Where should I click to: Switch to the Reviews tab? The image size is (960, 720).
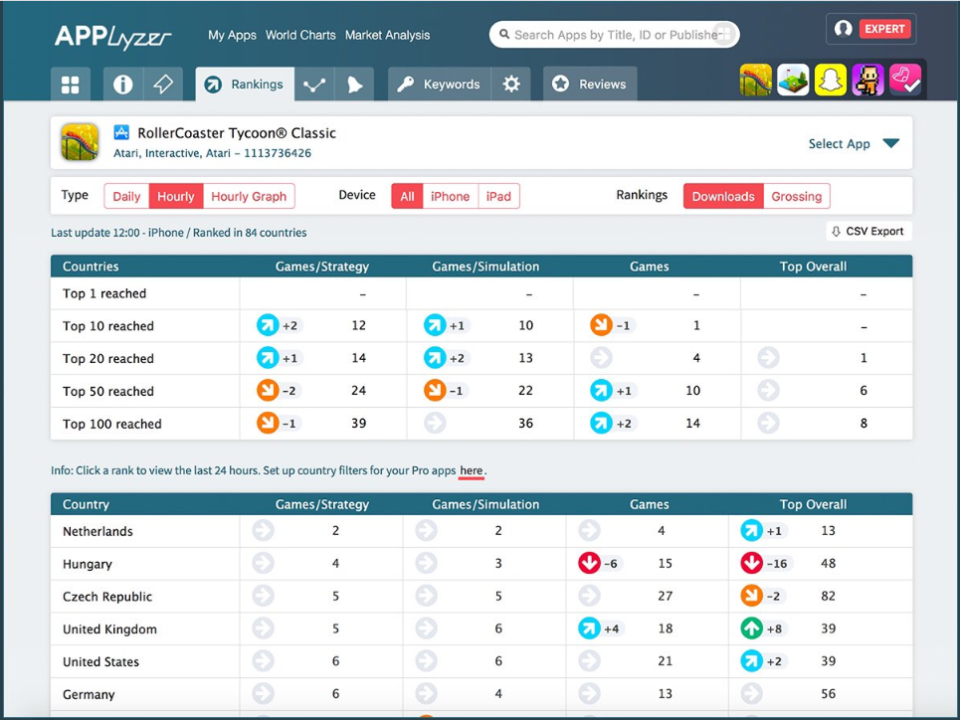point(590,84)
